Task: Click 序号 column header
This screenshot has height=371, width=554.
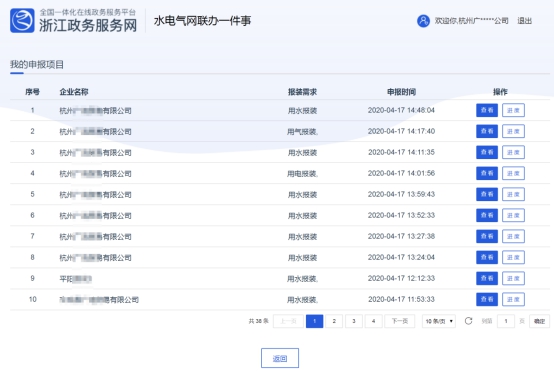Action: (32, 92)
